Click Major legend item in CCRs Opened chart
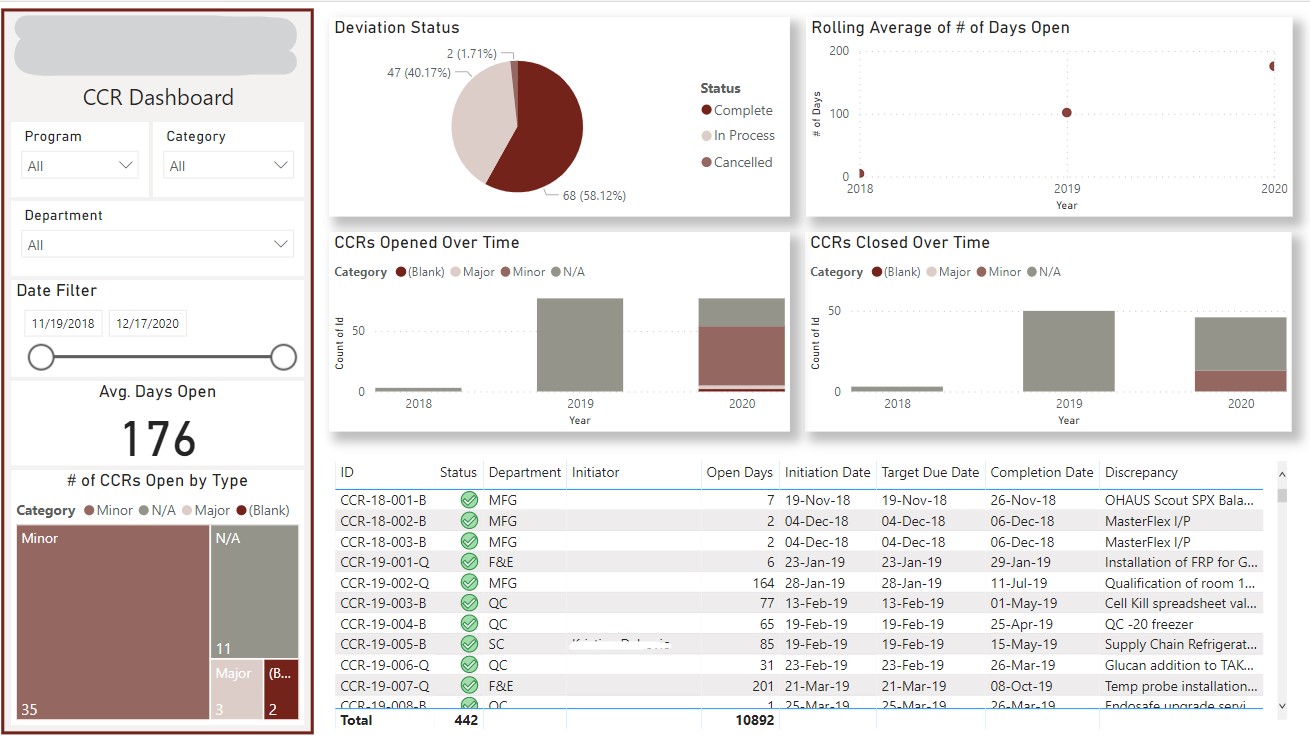The height and width of the screenshot is (737, 1310). (473, 272)
